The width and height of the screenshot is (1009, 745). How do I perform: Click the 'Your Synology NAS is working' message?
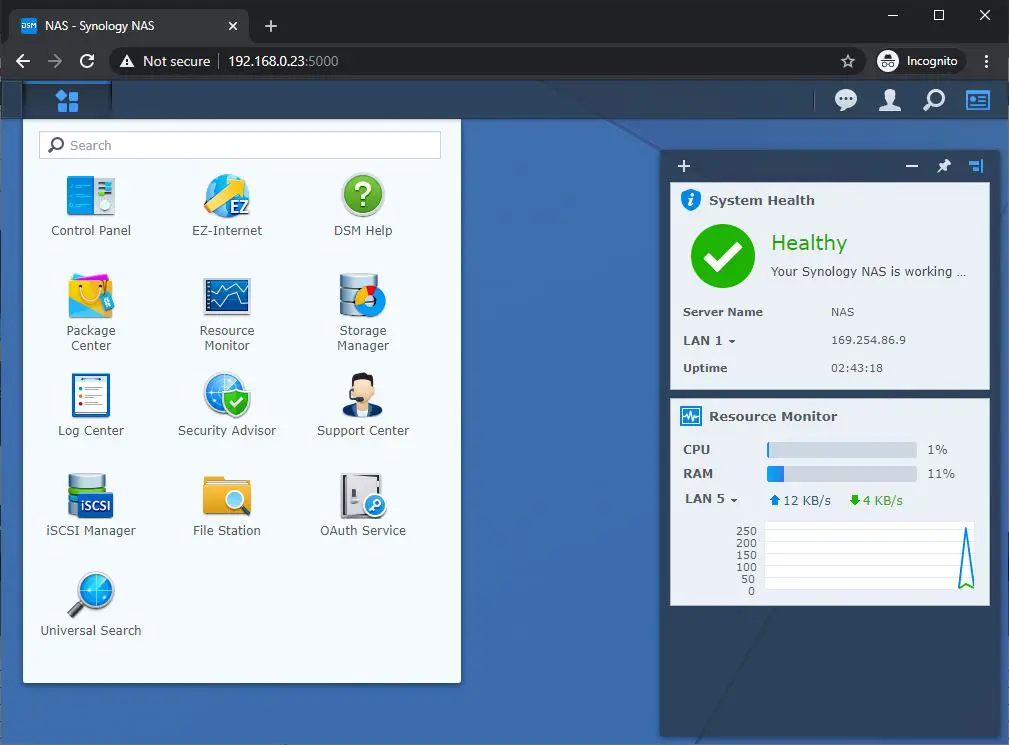click(868, 271)
